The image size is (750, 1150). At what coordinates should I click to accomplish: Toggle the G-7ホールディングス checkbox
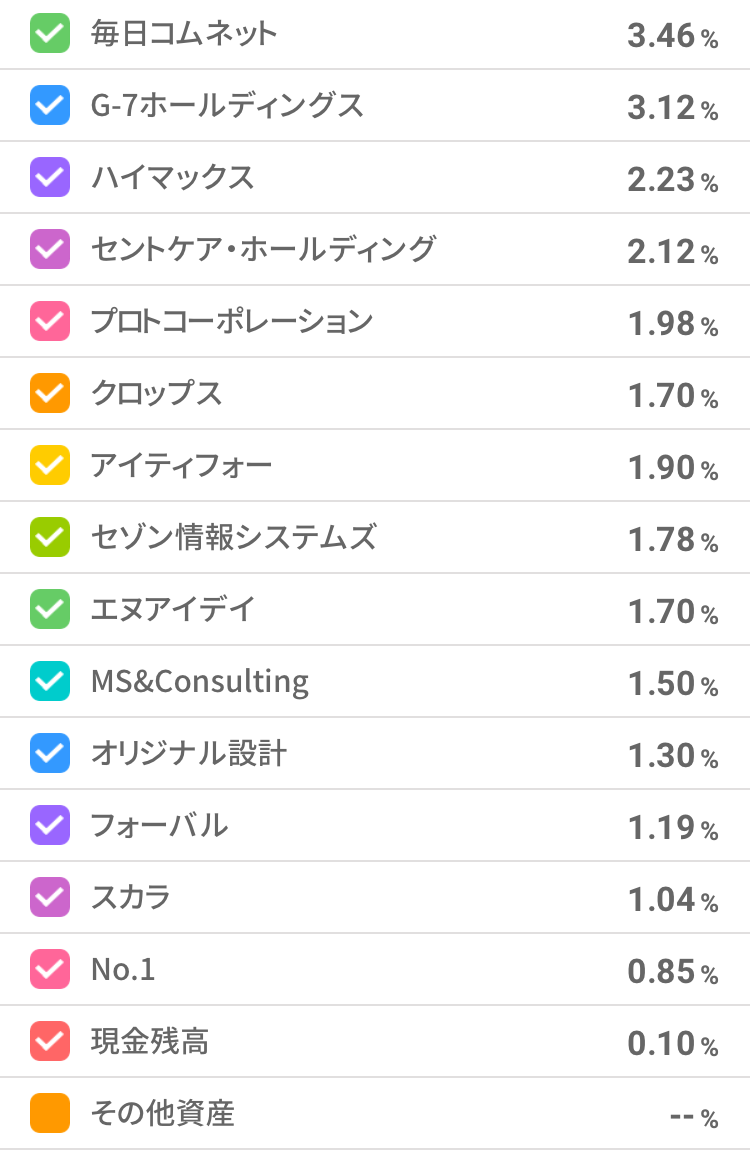[50, 105]
